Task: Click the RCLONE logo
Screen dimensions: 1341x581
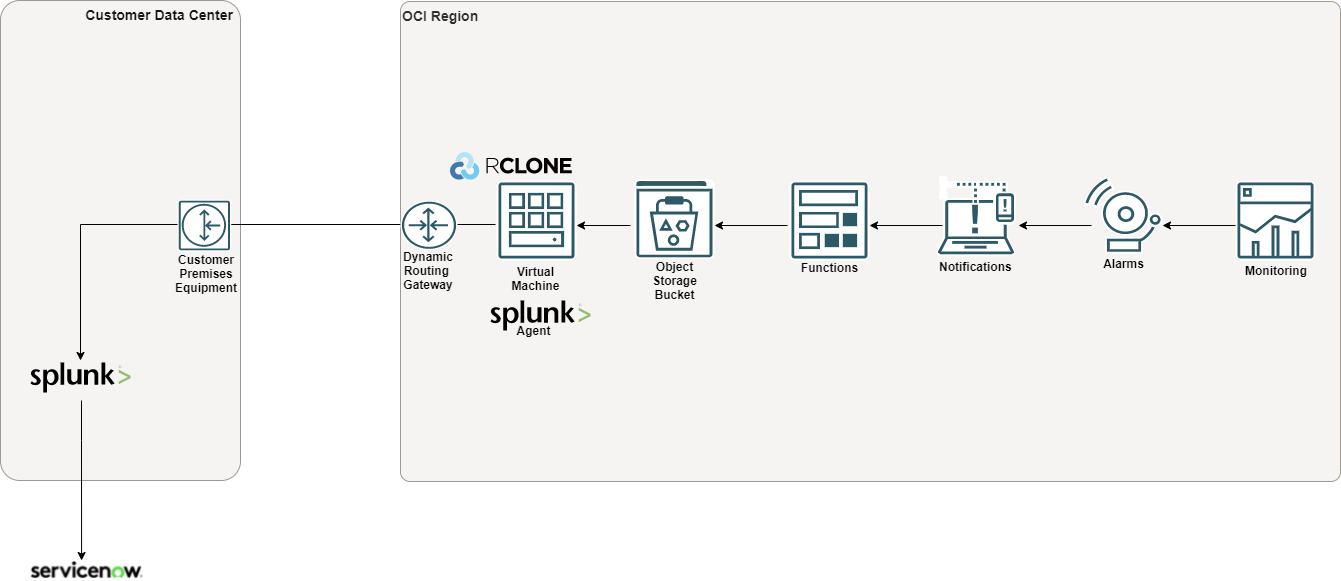Action: point(512,165)
